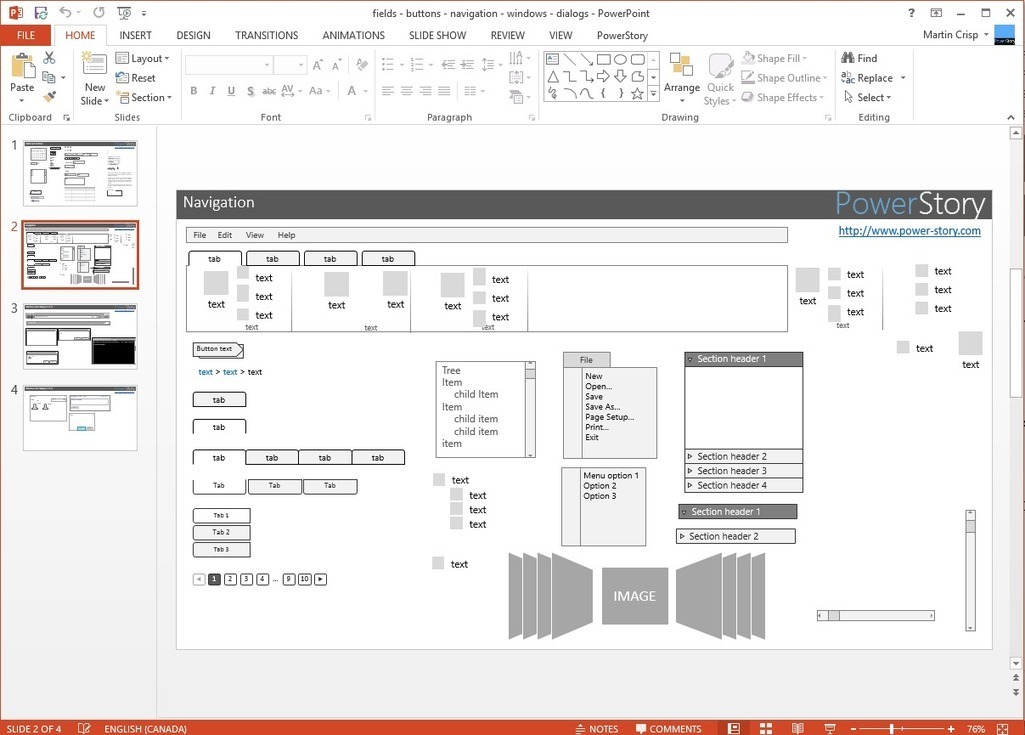The width and height of the screenshot is (1025, 735).
Task: Toggle the Comments pane
Action: 668,728
